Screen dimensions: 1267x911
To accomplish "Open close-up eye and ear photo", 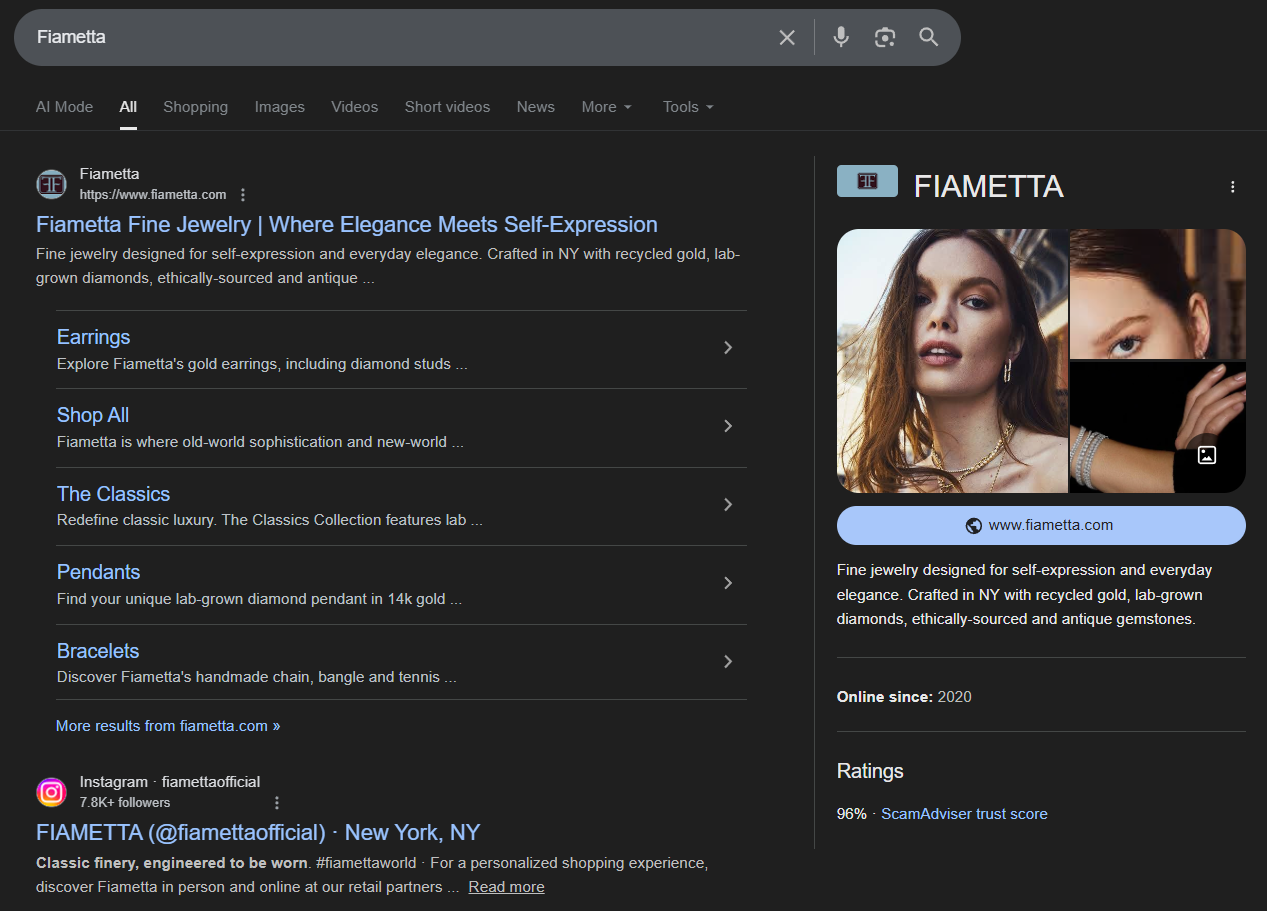I will click(x=1158, y=294).
